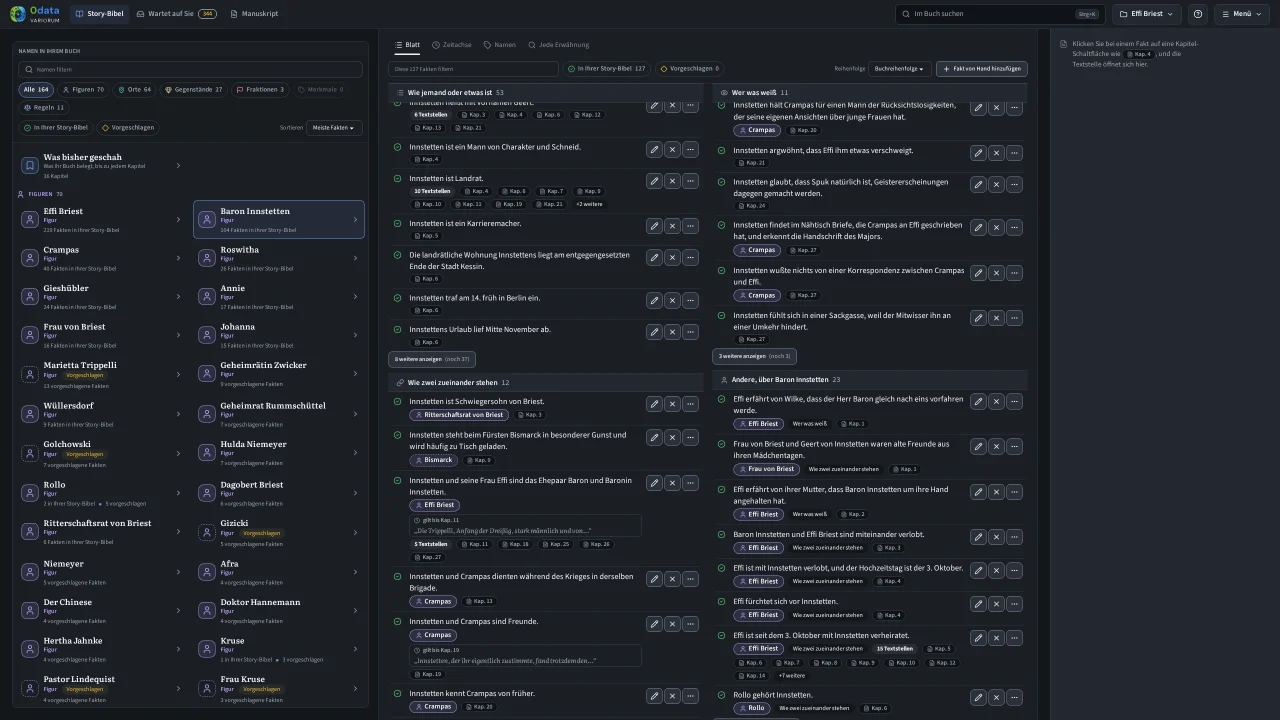The height and width of the screenshot is (720, 1280).
Task: Open the 'Meiste Fakten' sort dropdown
Action: tap(334, 128)
